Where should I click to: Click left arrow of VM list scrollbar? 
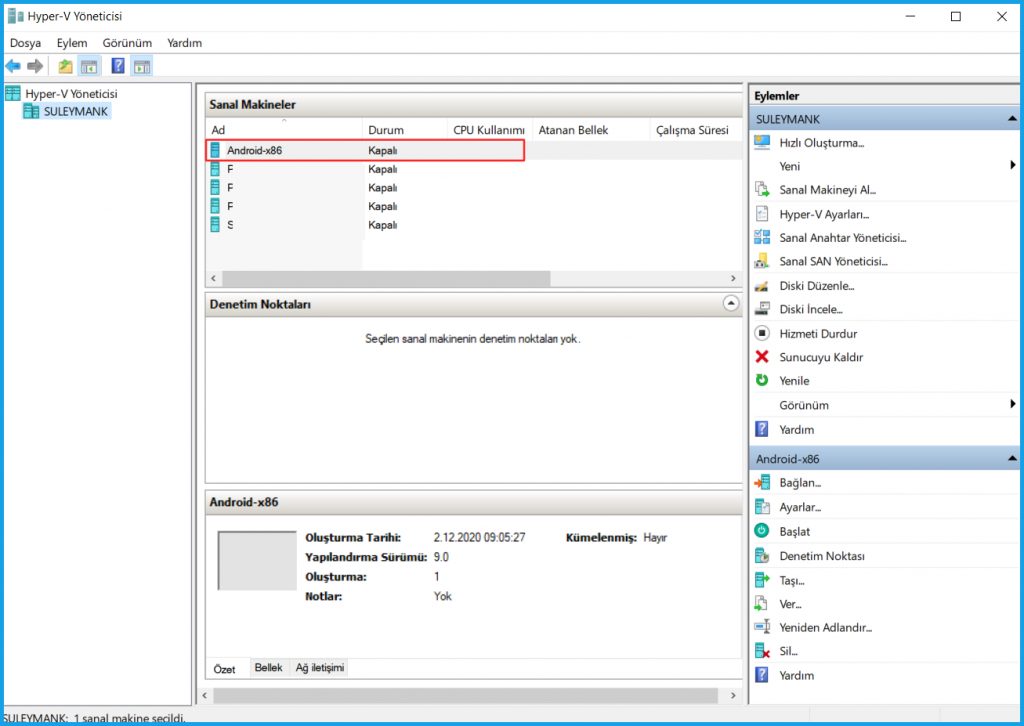pos(214,278)
